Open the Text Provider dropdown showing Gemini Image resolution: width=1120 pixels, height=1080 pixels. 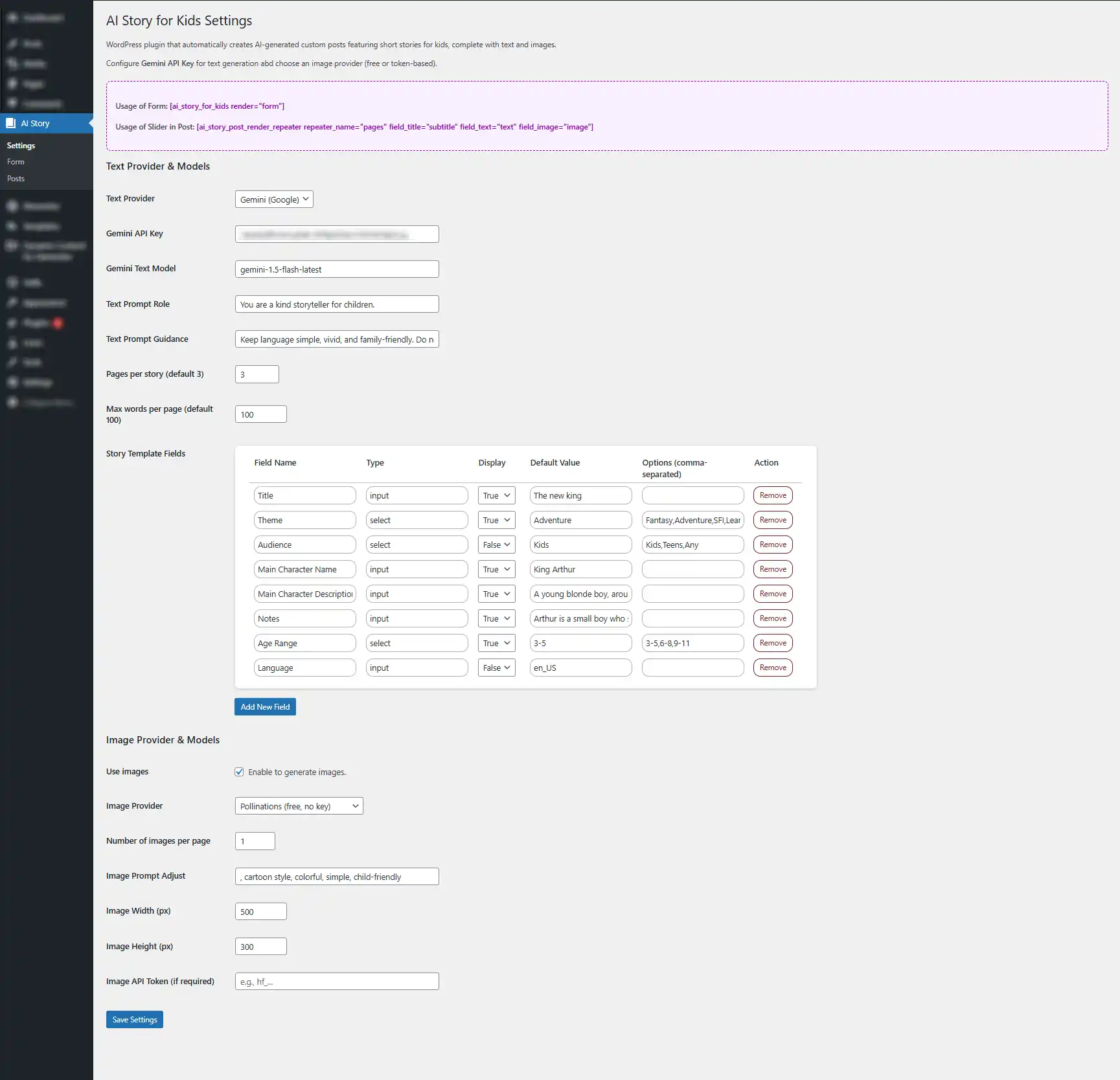[273, 199]
